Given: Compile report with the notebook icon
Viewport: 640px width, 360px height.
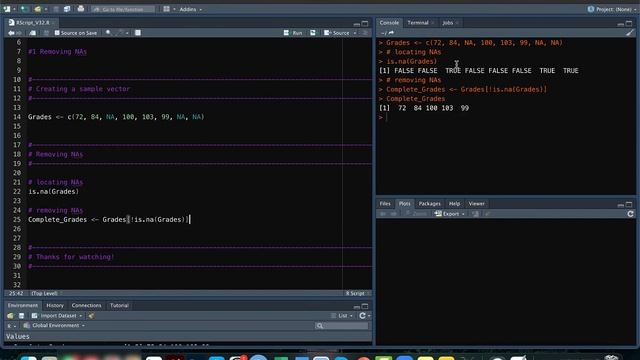Looking at the screenshot, I should click(138, 33).
